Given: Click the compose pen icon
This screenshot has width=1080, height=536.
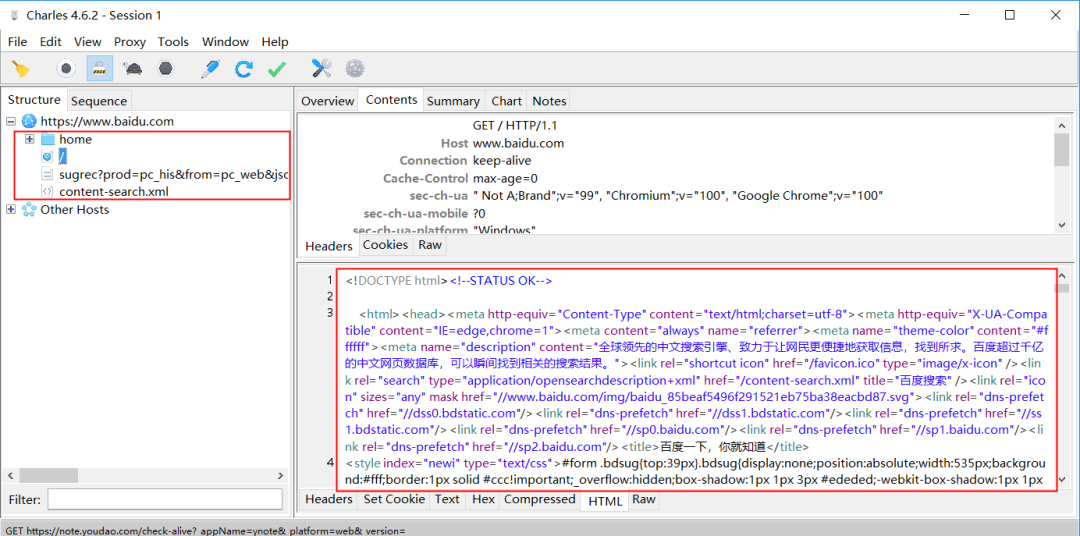Looking at the screenshot, I should 210,69.
